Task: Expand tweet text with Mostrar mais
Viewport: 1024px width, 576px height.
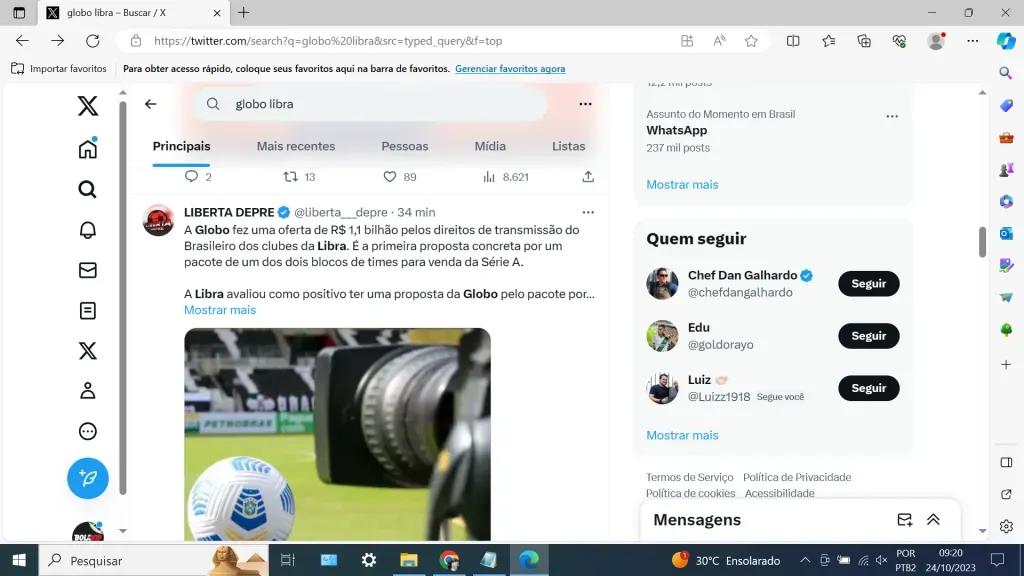Action: tap(220, 310)
